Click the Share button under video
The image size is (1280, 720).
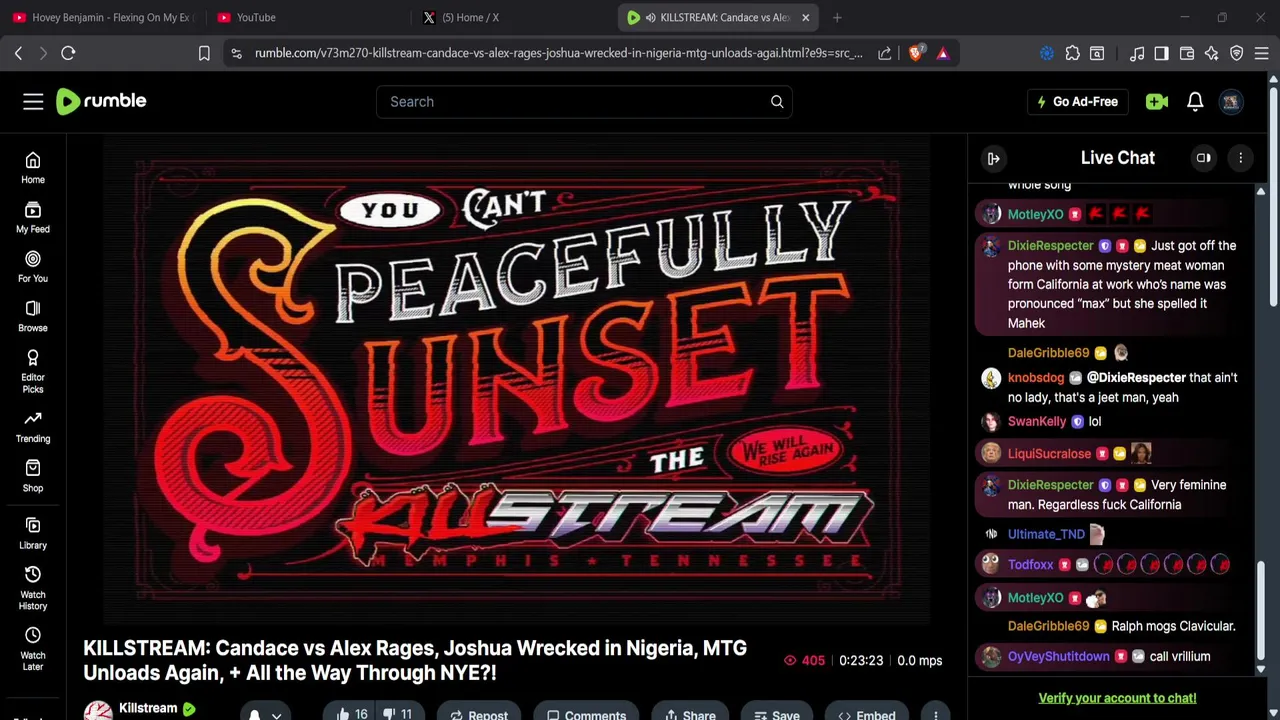point(689,714)
